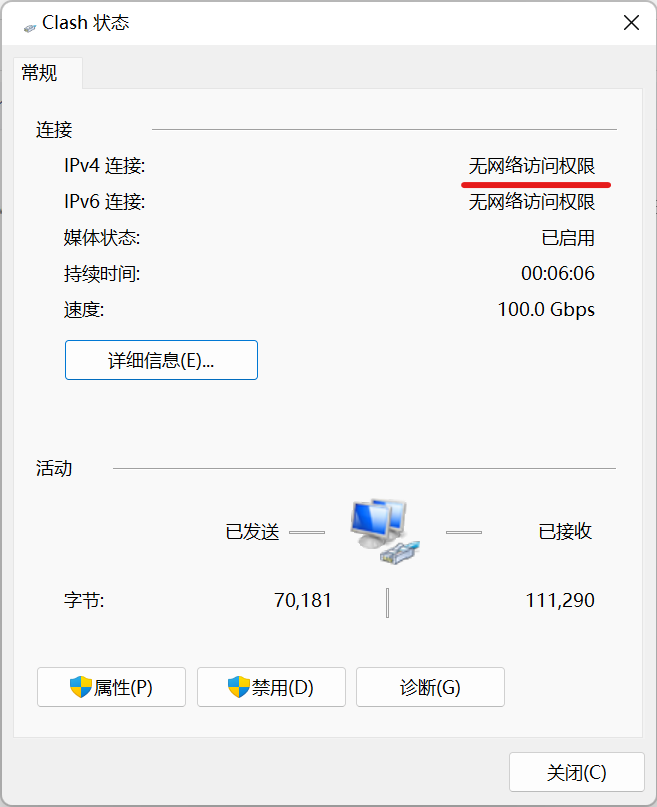The image size is (657, 807).
Task: Click the 持续时间 label
Action: 102,273
